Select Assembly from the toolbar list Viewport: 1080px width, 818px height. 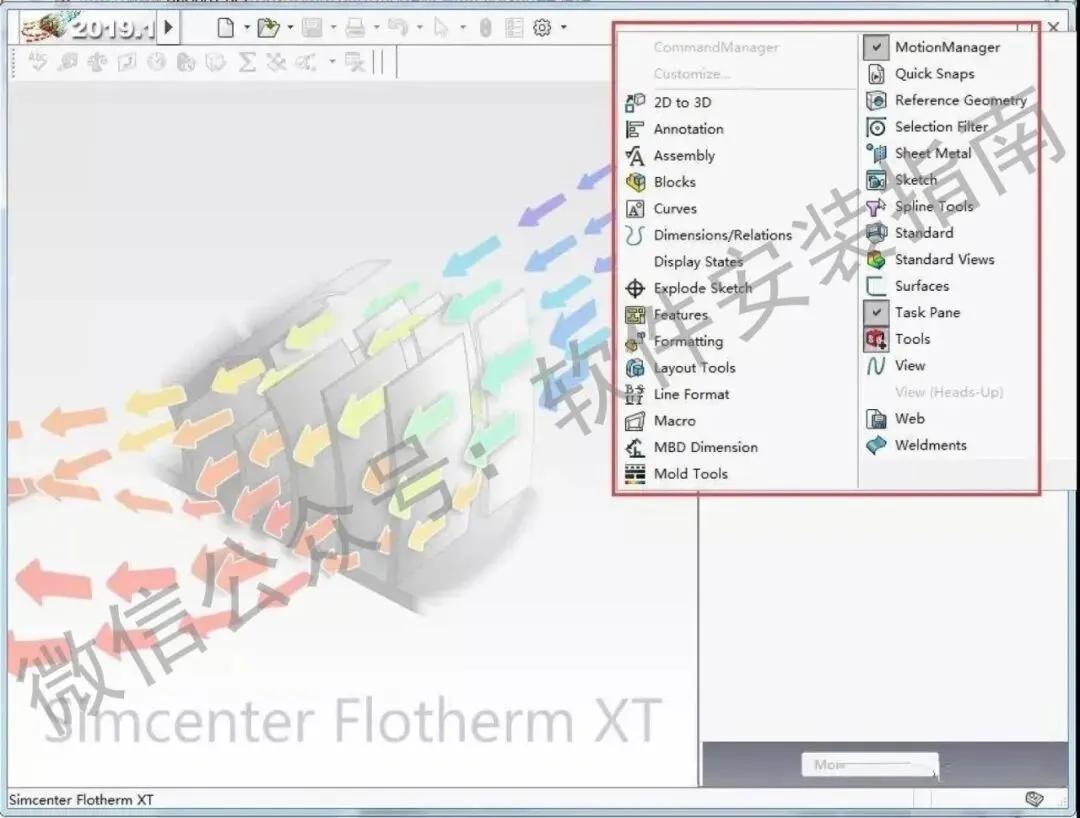coord(684,156)
